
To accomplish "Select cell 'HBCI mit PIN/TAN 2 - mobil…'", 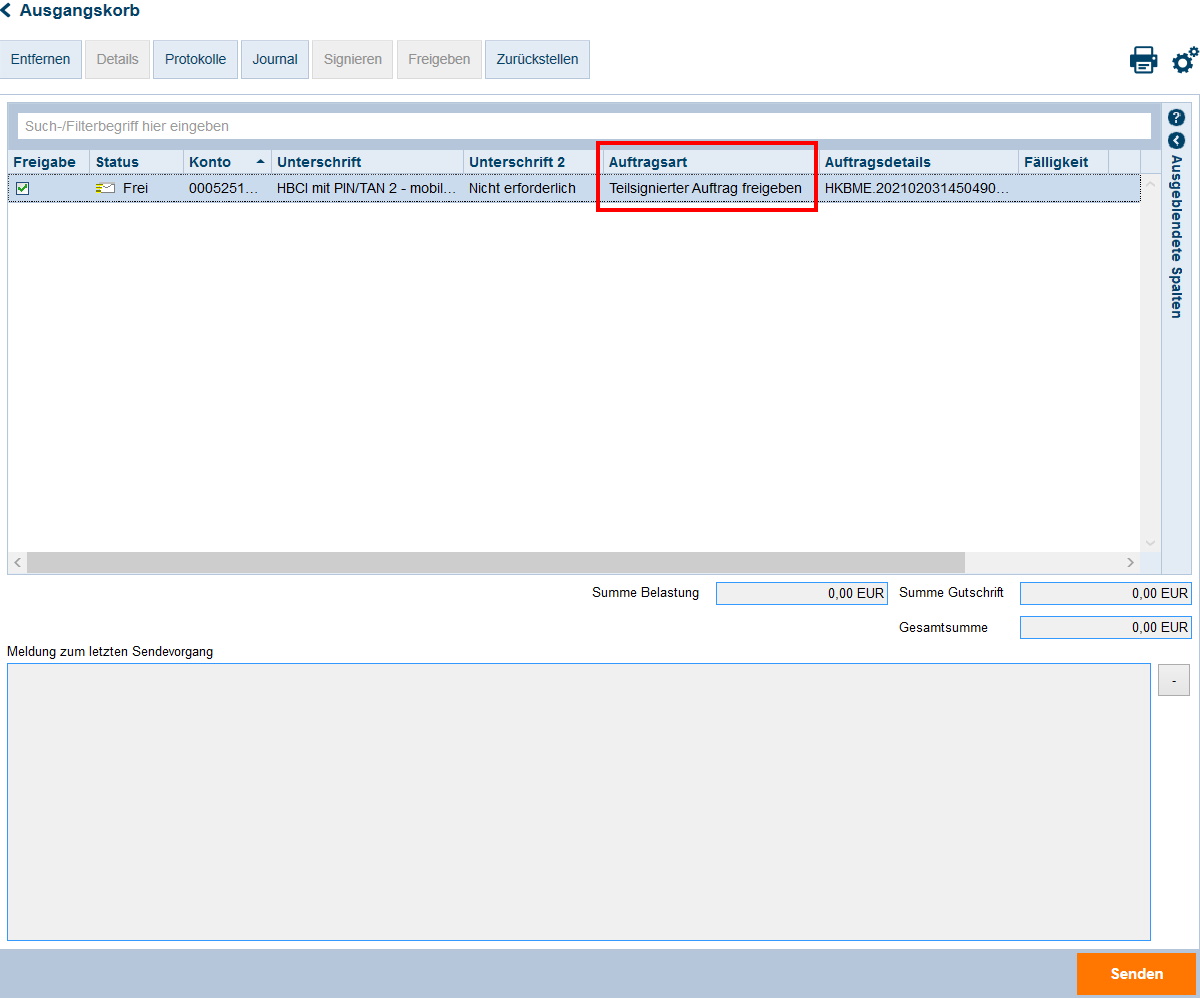I will point(367,188).
